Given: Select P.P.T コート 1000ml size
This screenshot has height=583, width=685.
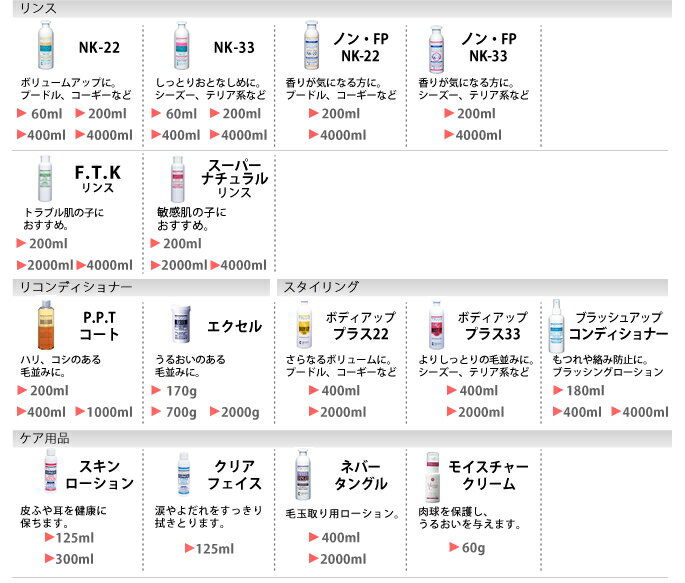Looking at the screenshot, I should [x=109, y=412].
